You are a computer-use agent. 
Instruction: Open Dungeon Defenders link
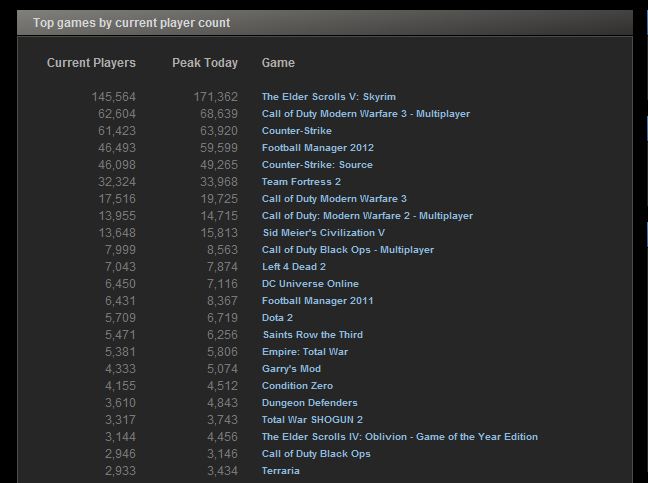tap(310, 402)
